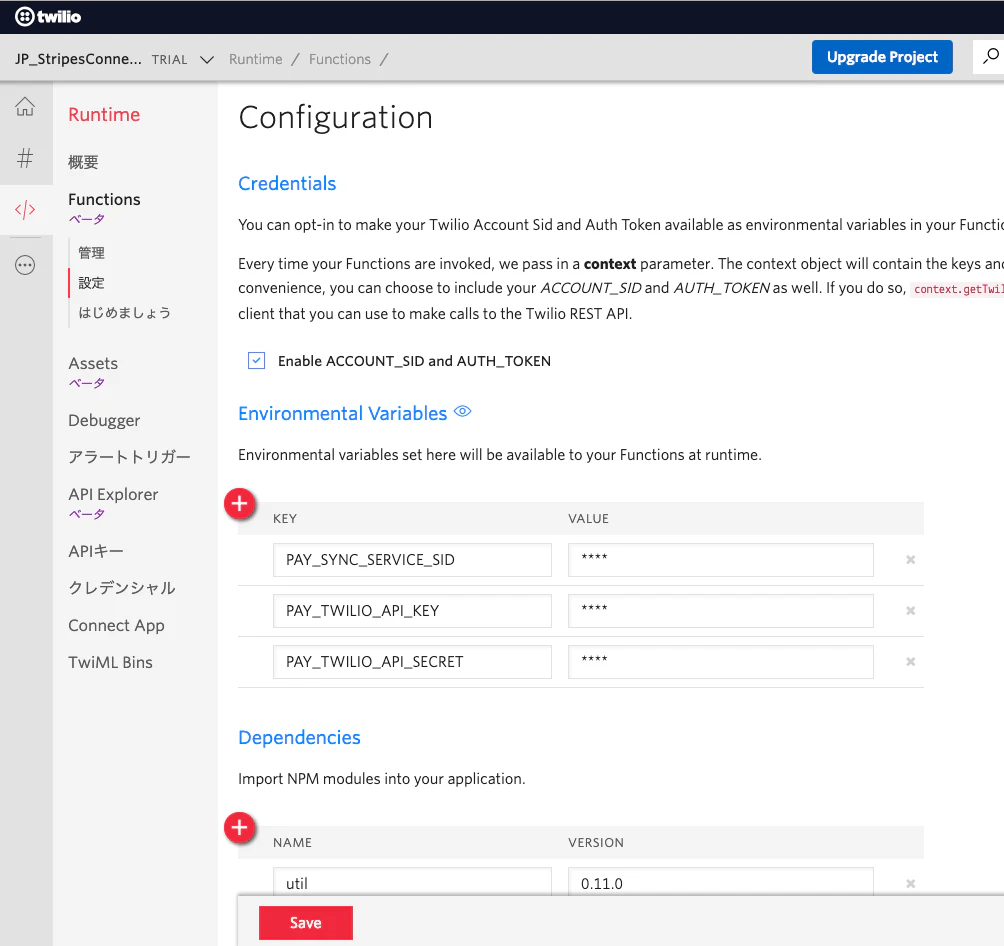This screenshot has width=1004, height=946.
Task: Click the hash Phone Numbers icon
Action: click(25, 158)
